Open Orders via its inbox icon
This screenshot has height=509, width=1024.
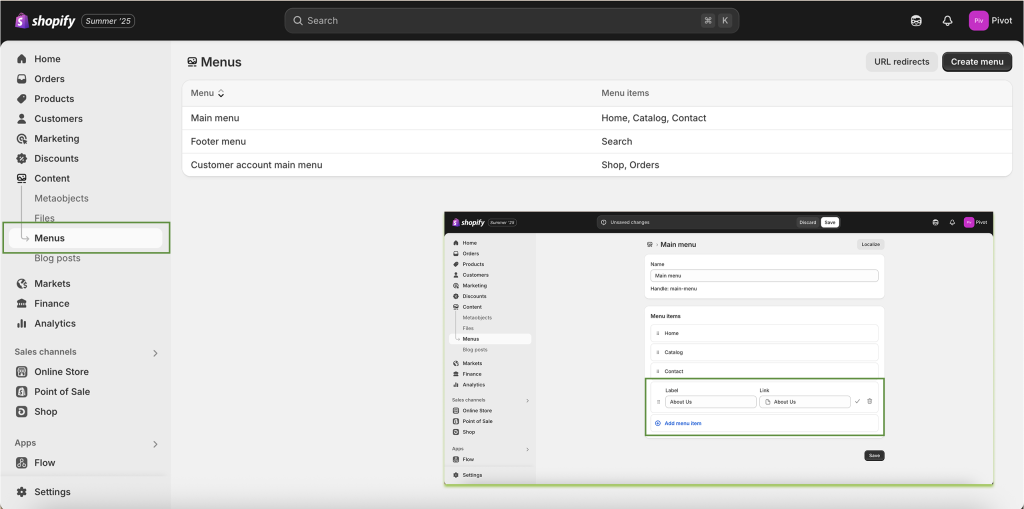22,79
